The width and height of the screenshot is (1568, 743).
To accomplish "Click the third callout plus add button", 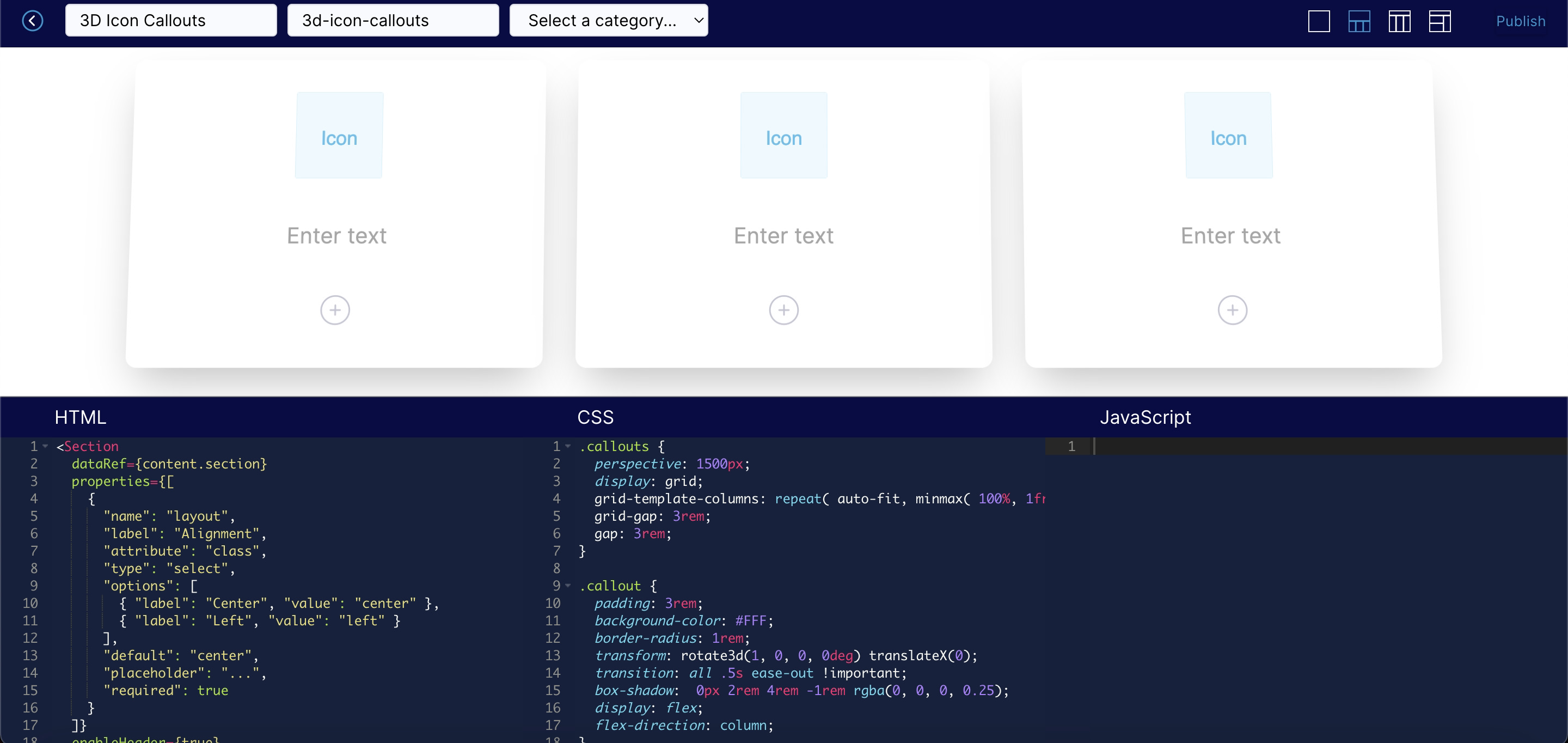I will click(1232, 309).
